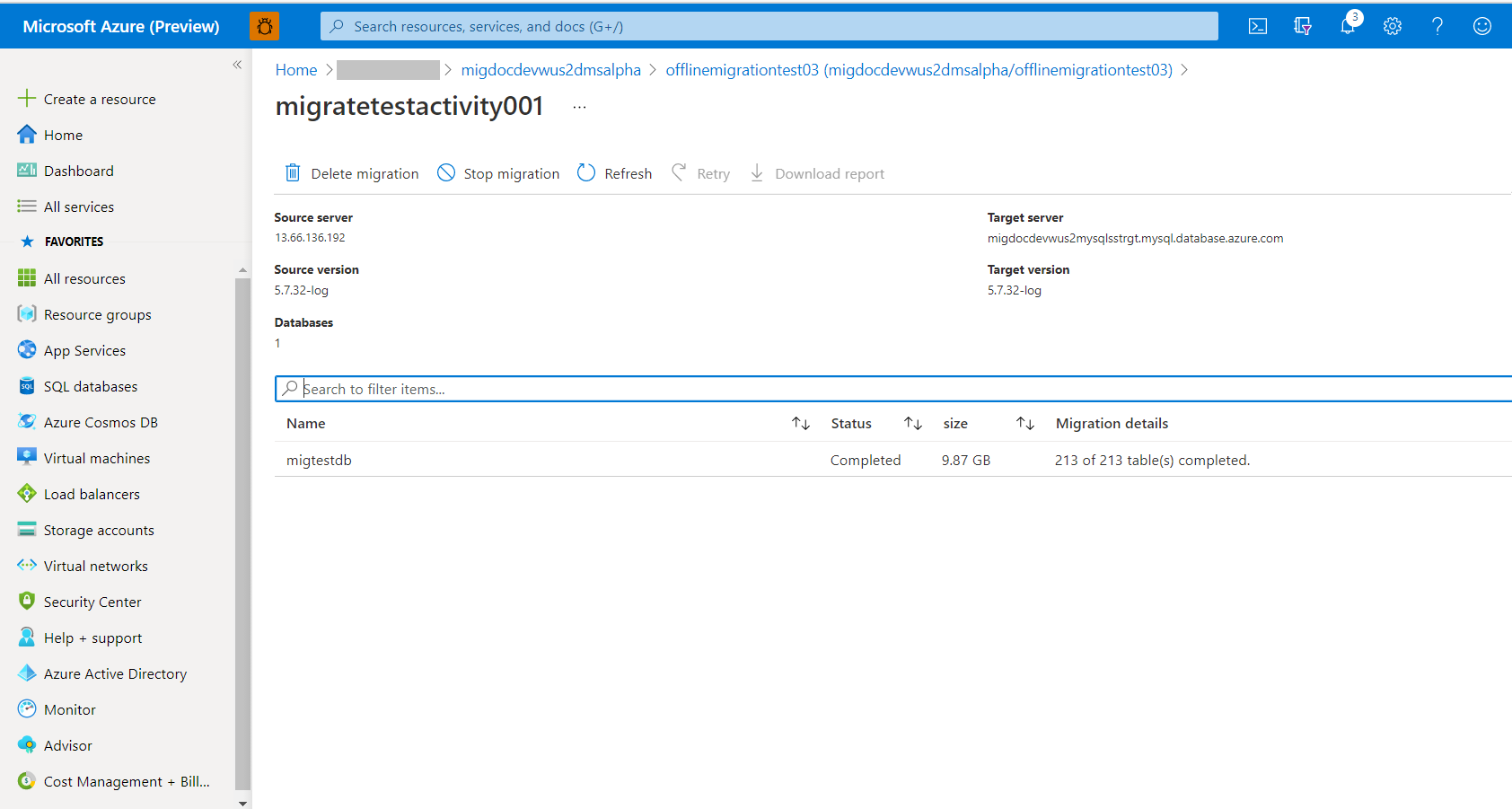Open Virtual machines in sidebar

97,458
